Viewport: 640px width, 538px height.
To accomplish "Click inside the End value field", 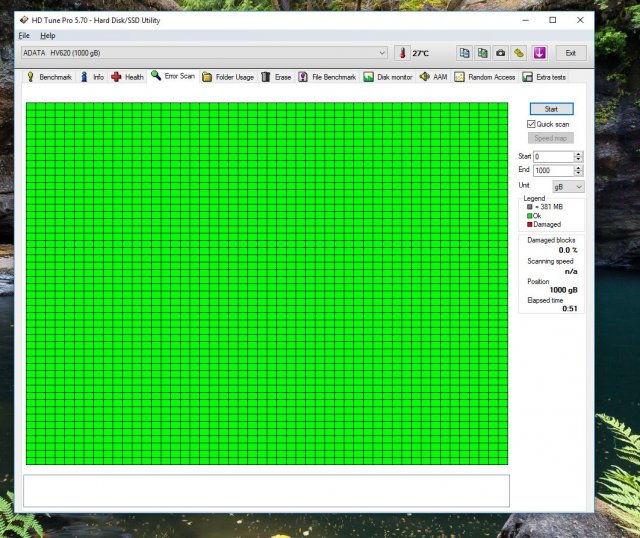I will coord(552,170).
